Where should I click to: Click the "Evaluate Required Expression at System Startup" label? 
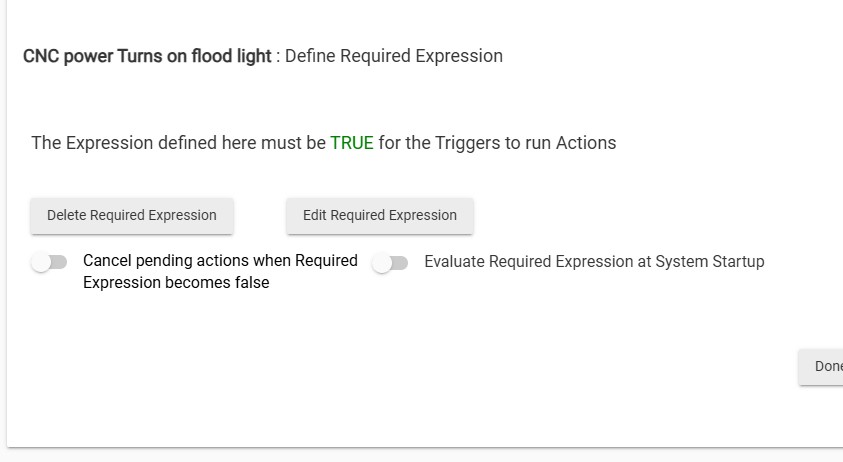pyautogui.click(x=594, y=262)
